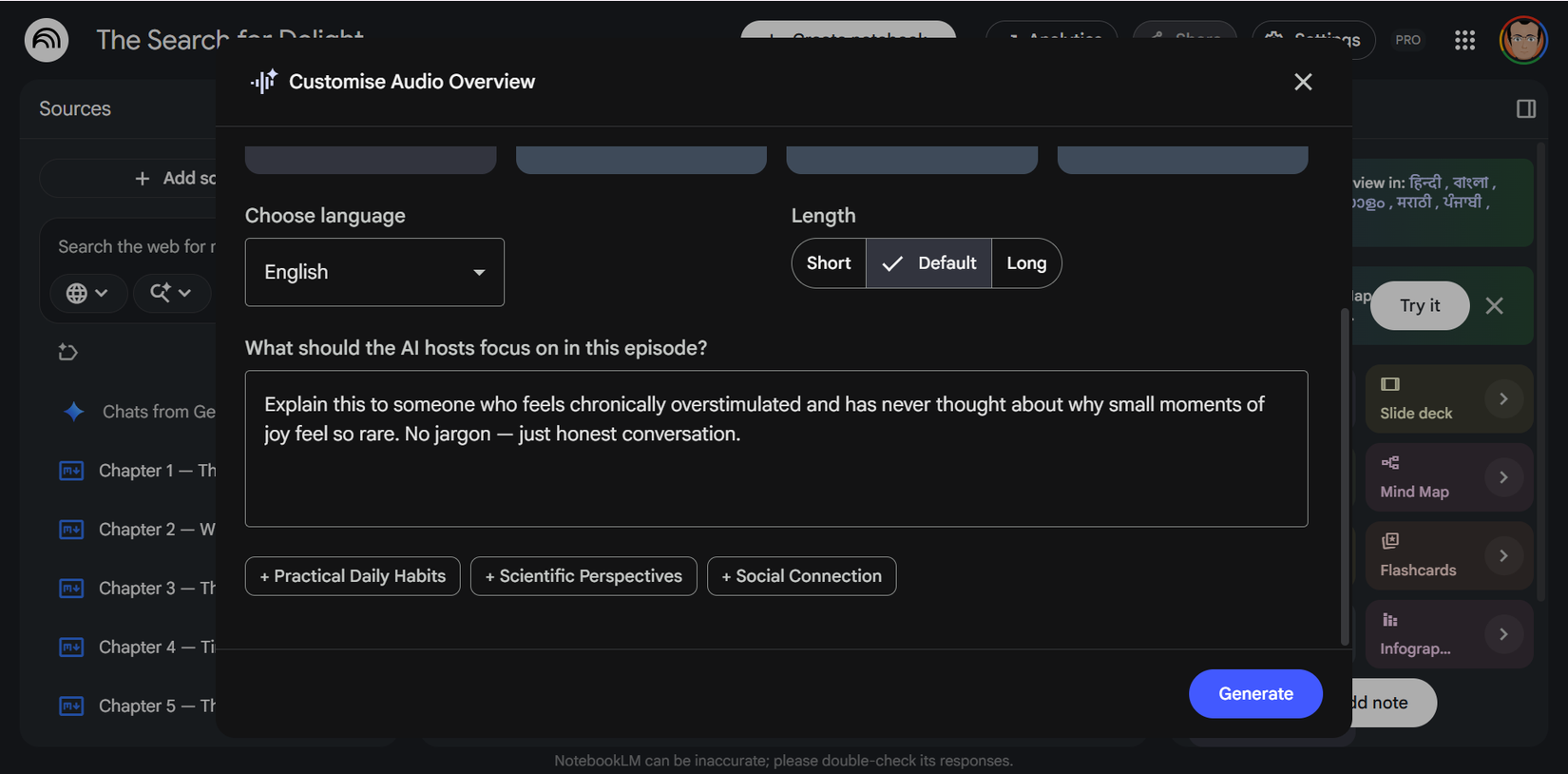Click the Generate button
Screen dimensions: 1568x774
click(1255, 694)
